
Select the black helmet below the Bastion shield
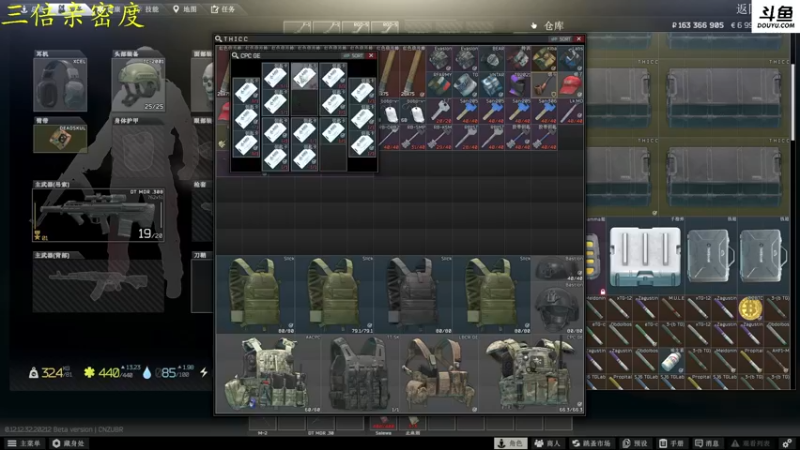click(x=557, y=308)
